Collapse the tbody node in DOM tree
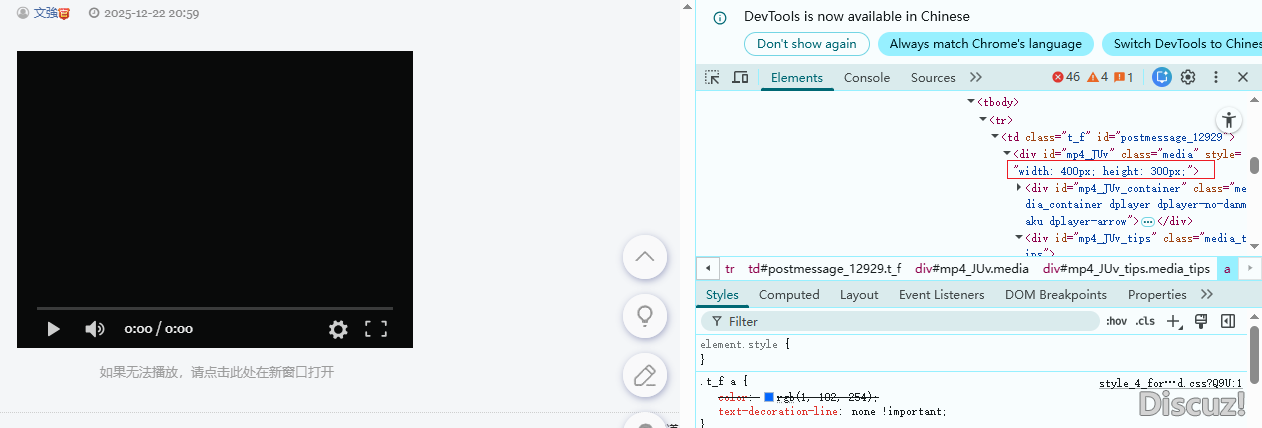Image resolution: width=1262 pixels, height=428 pixels. click(971, 102)
